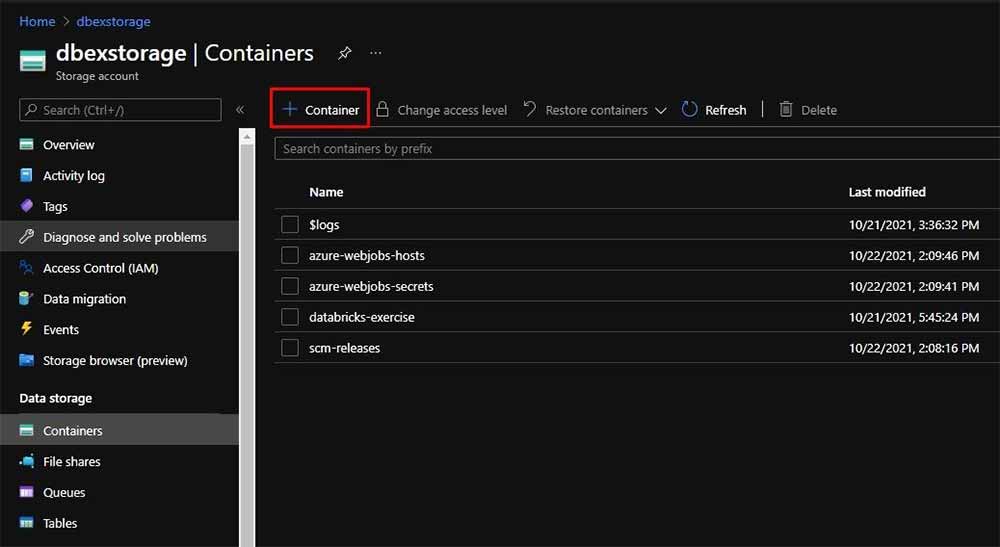Click the Overview icon in sidebar
Viewport: 1000px width, 547px height.
(26, 144)
